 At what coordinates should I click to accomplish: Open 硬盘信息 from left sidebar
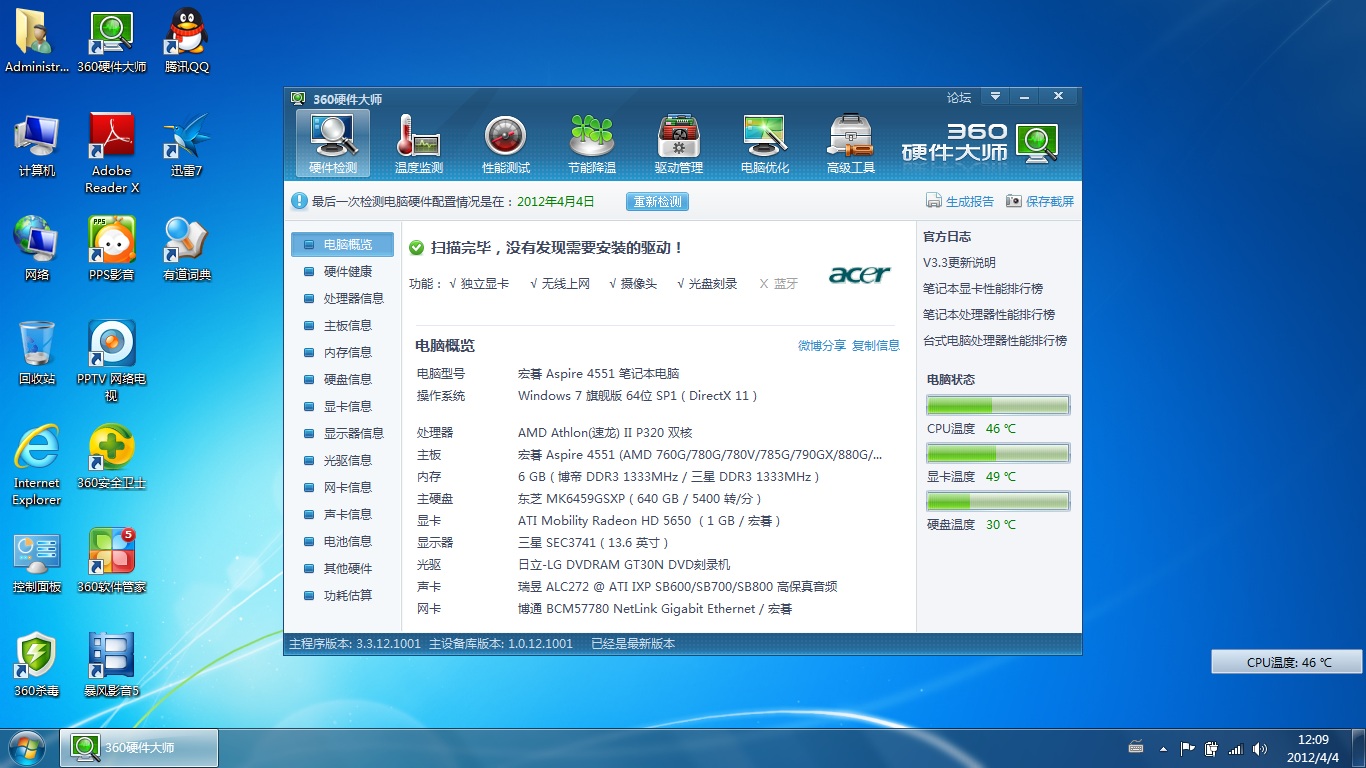347,379
